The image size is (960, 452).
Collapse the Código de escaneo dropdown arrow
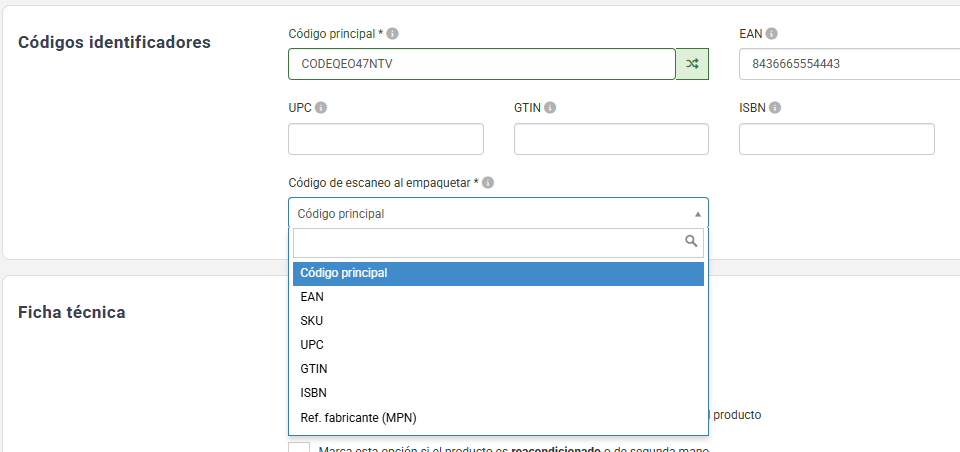[x=697, y=214]
